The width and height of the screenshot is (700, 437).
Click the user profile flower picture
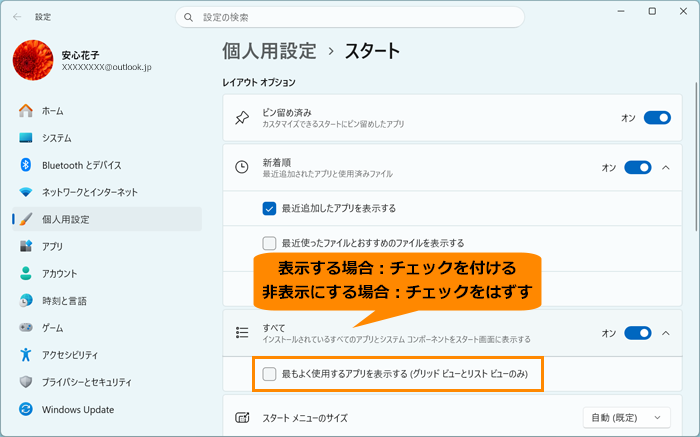pos(33,60)
